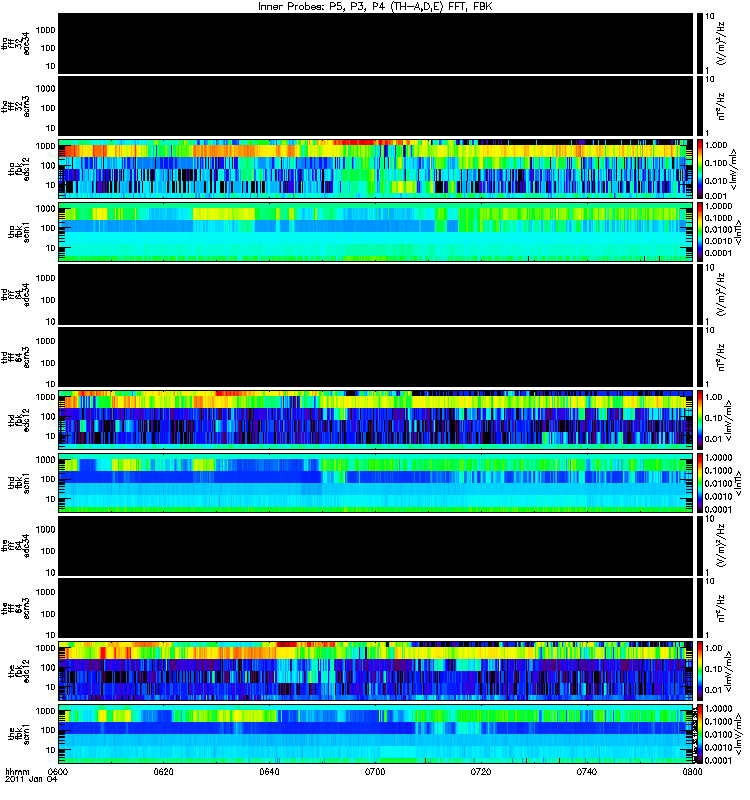This screenshot has width=750, height=800.
Task: Select the thd fbk scm1 panel label
Action: 19,483
